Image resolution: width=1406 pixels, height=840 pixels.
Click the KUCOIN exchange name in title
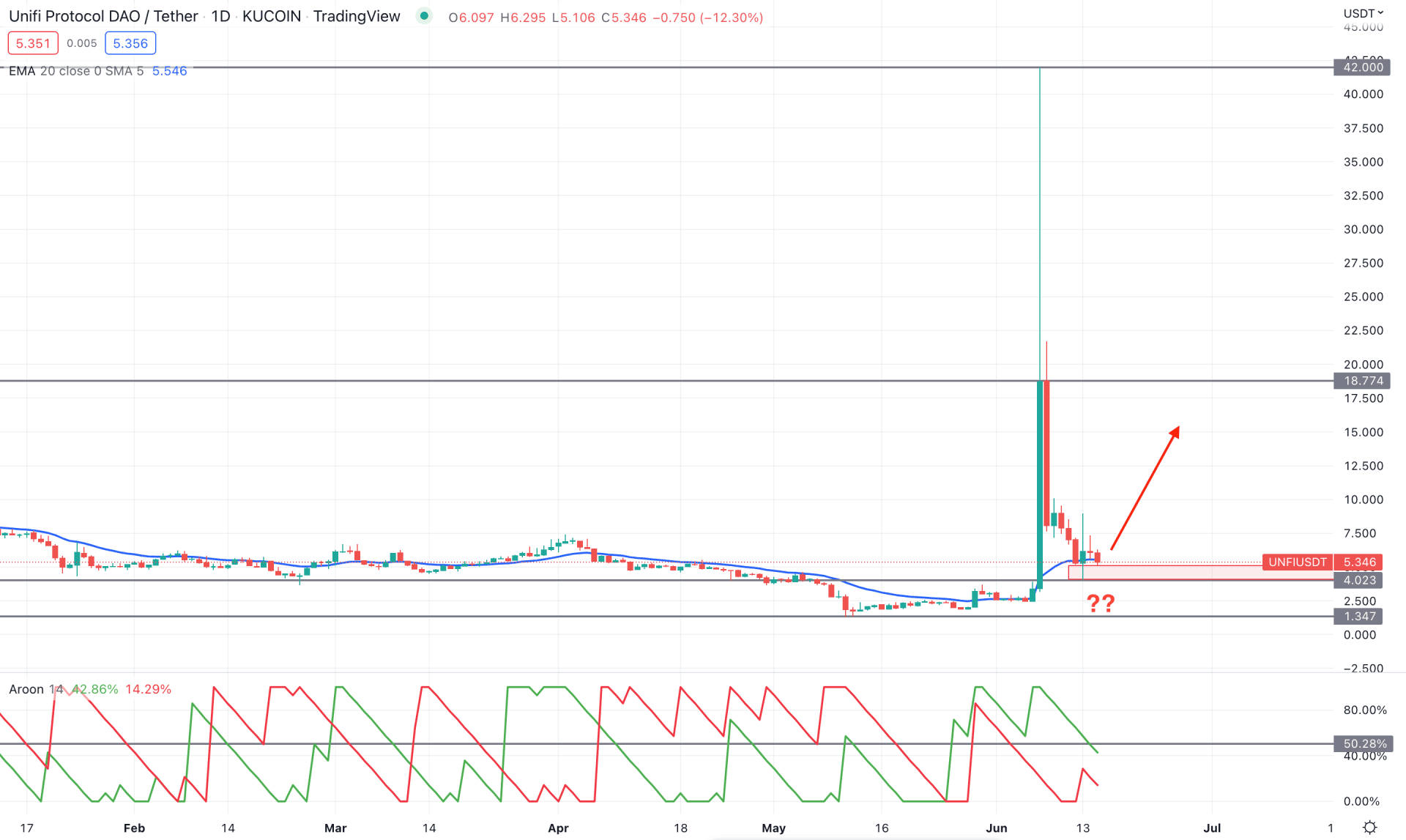[x=271, y=16]
